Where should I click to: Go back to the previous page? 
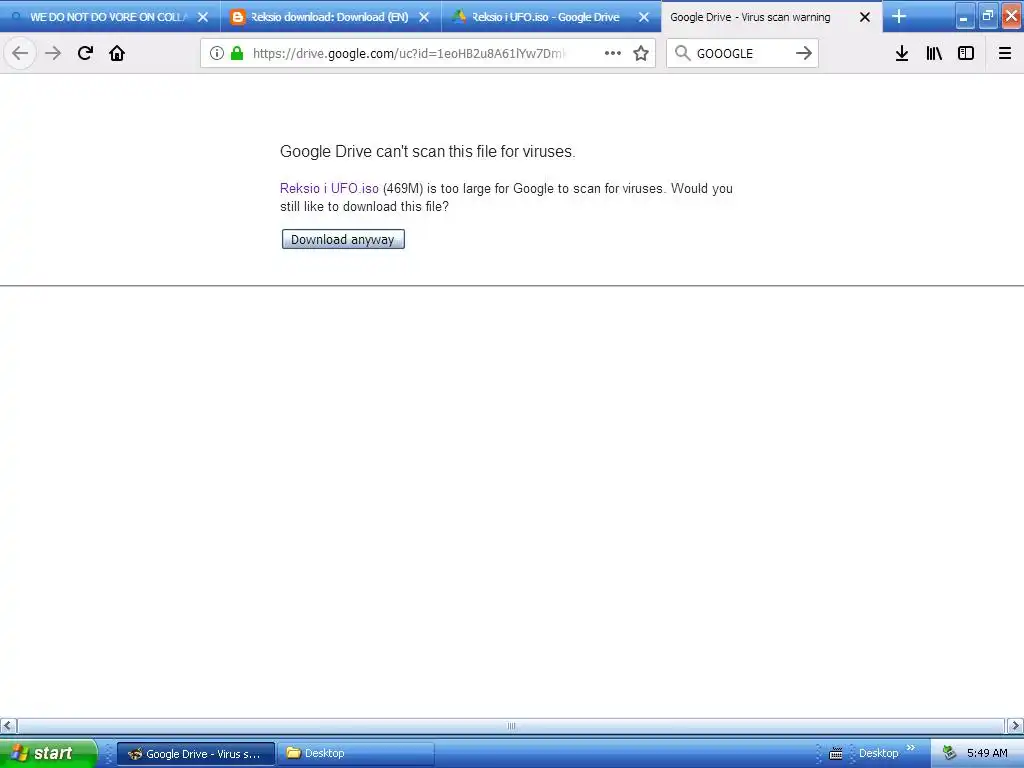[x=20, y=54]
